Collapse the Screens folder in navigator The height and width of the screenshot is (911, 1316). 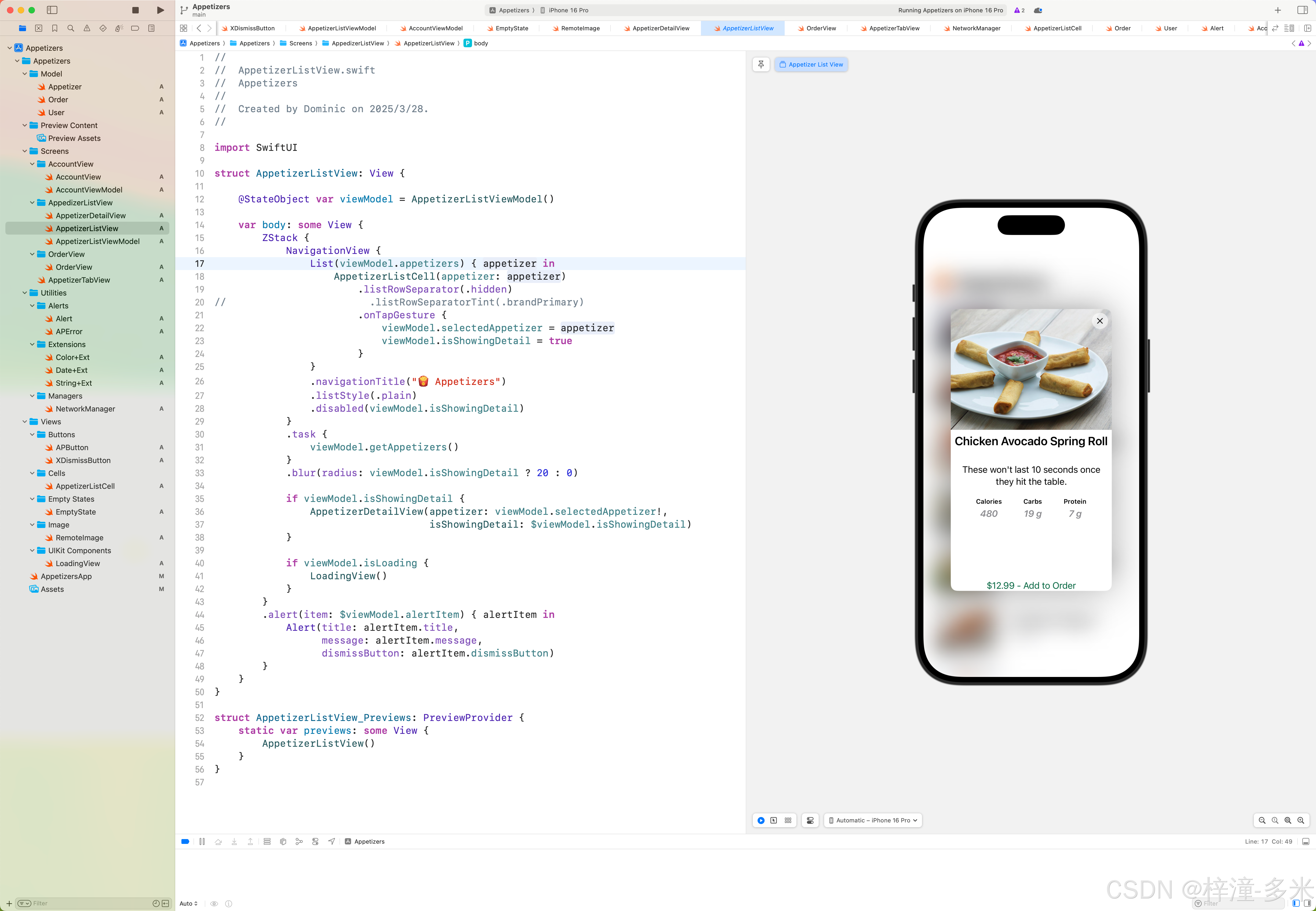(24, 151)
